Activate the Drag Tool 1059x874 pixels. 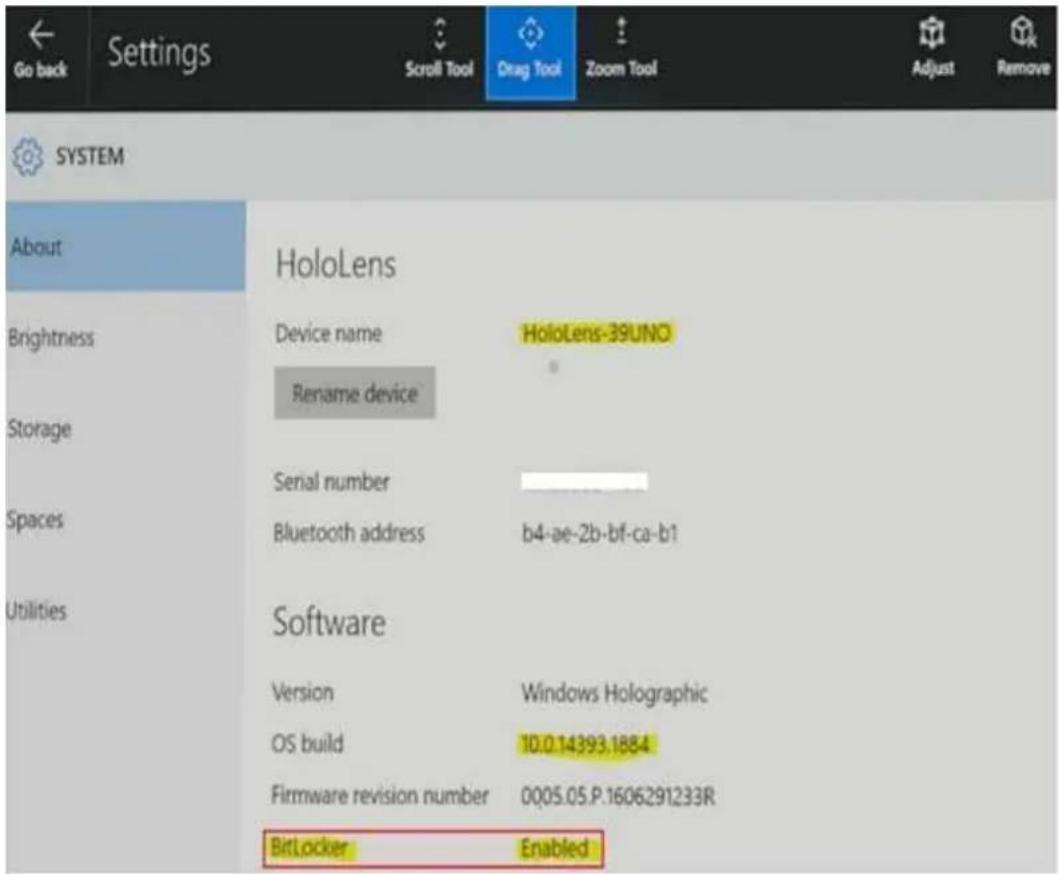click(x=530, y=53)
